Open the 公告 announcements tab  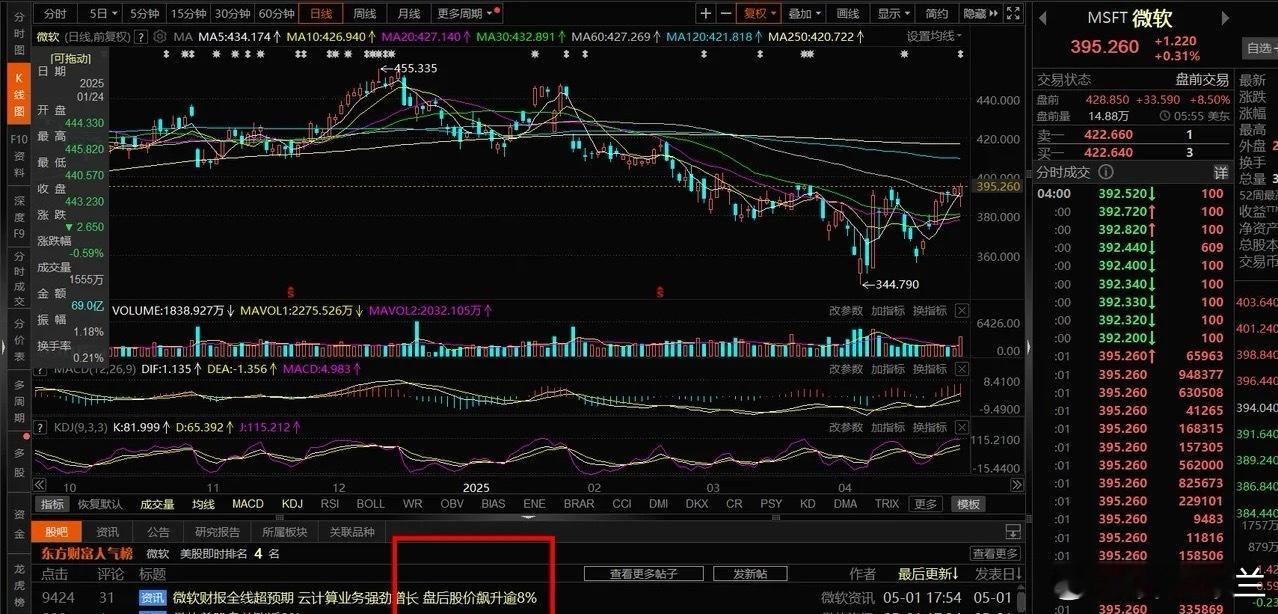[x=158, y=532]
